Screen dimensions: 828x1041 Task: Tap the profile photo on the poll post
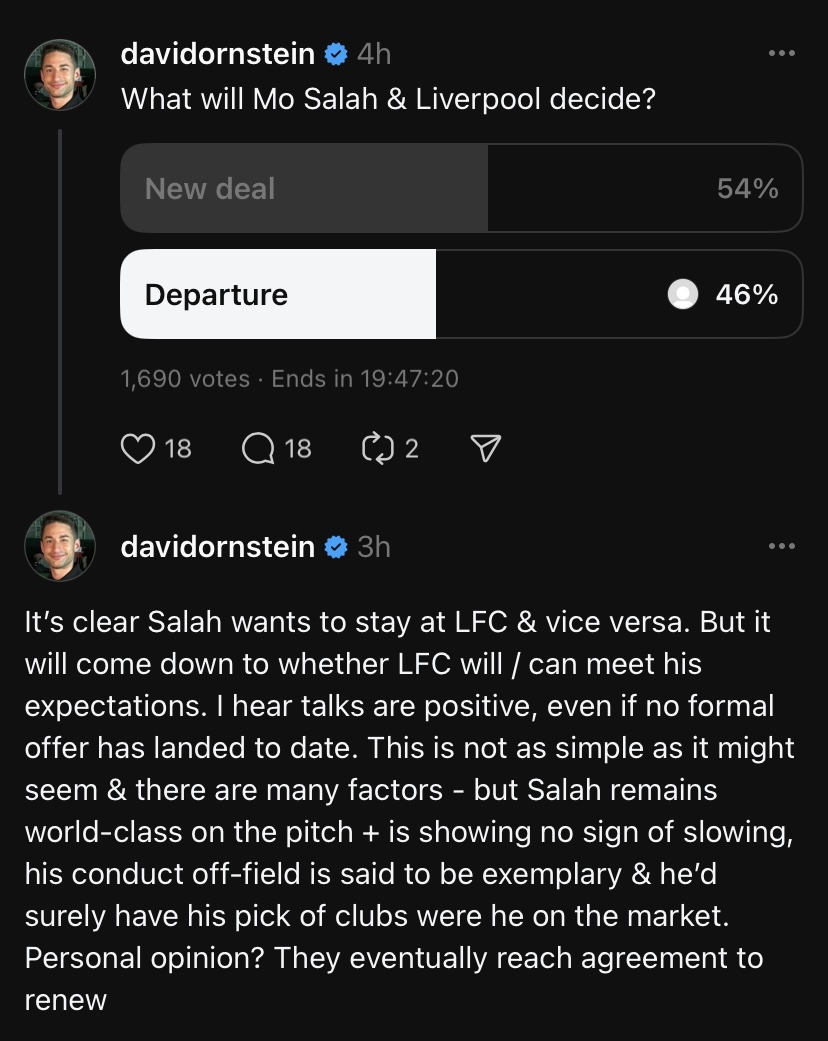(x=60, y=75)
